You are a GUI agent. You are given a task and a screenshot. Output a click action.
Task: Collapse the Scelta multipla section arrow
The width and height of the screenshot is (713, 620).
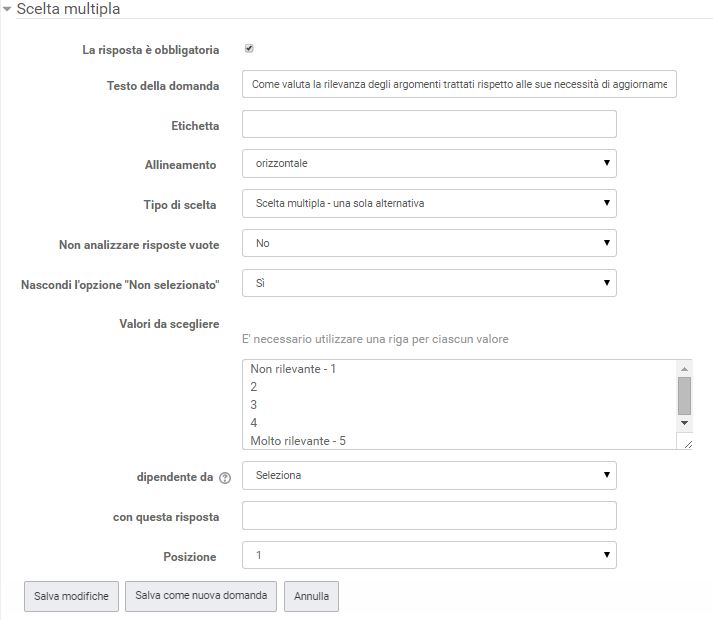click(7, 9)
